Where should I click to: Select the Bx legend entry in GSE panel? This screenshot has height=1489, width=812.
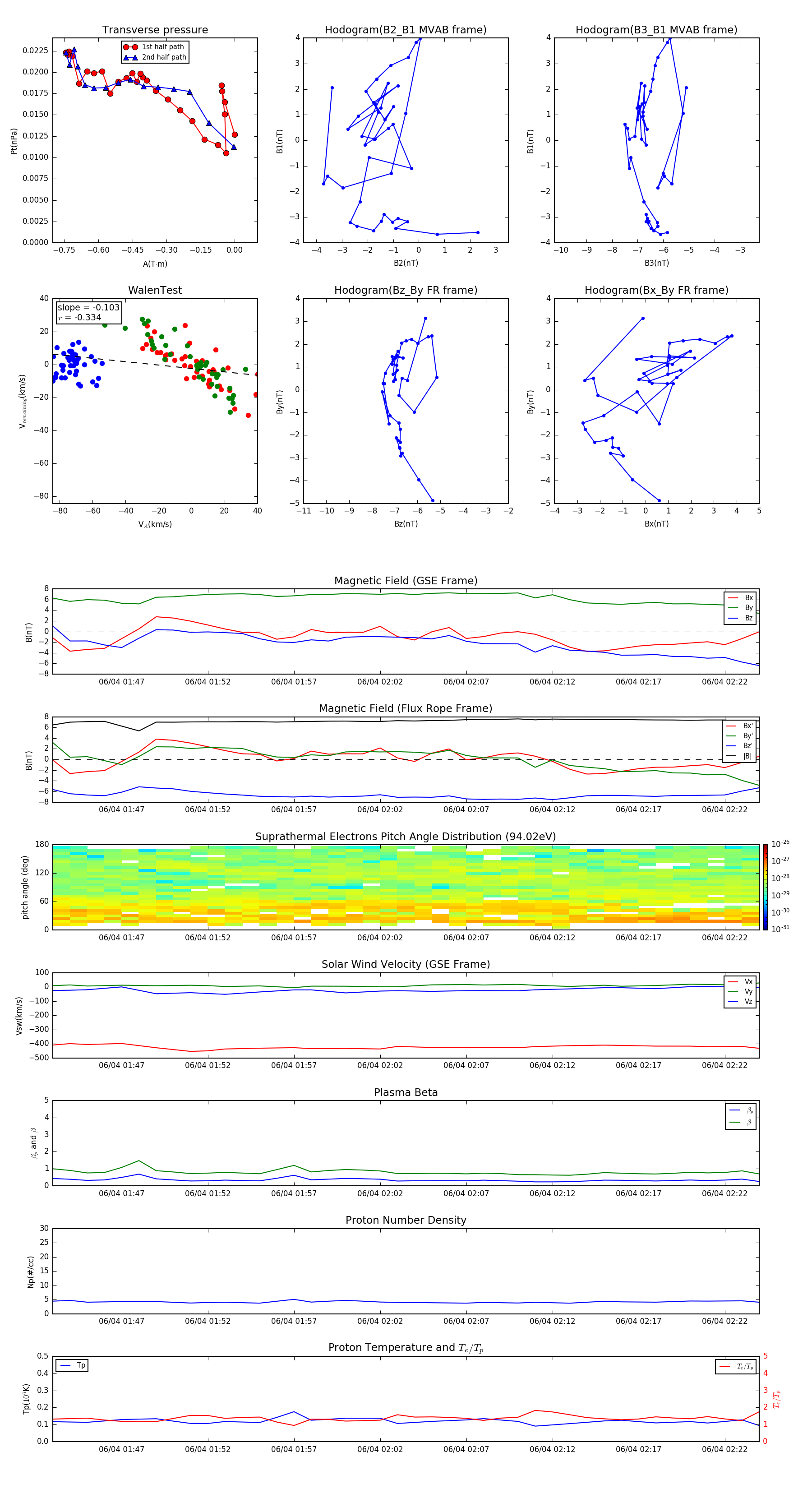coord(740,598)
